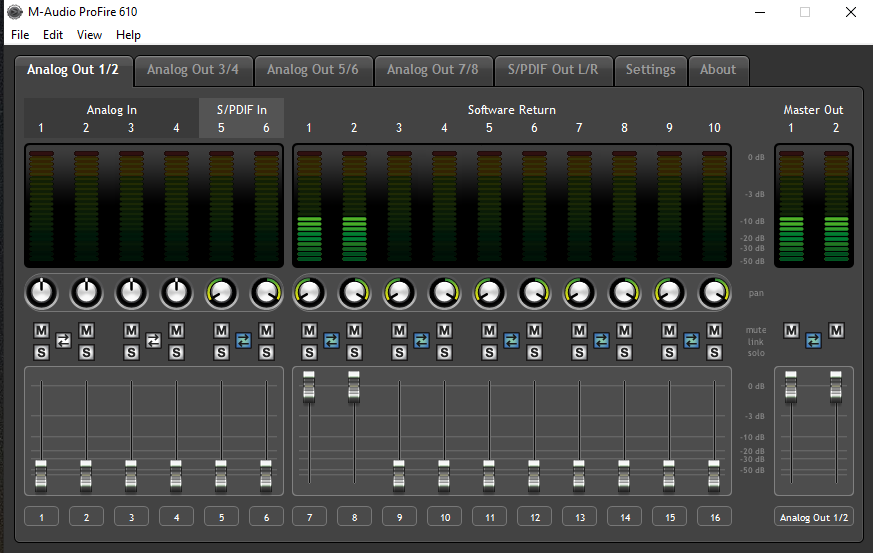873x553 pixels.
Task: Mute Software Return channel 10
Action: (714, 331)
